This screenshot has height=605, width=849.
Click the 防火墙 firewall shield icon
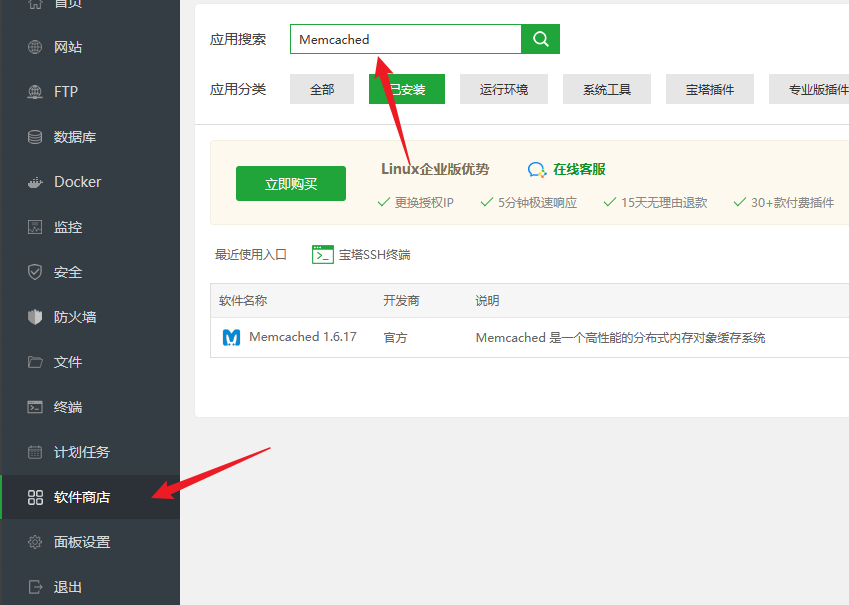click(x=35, y=317)
